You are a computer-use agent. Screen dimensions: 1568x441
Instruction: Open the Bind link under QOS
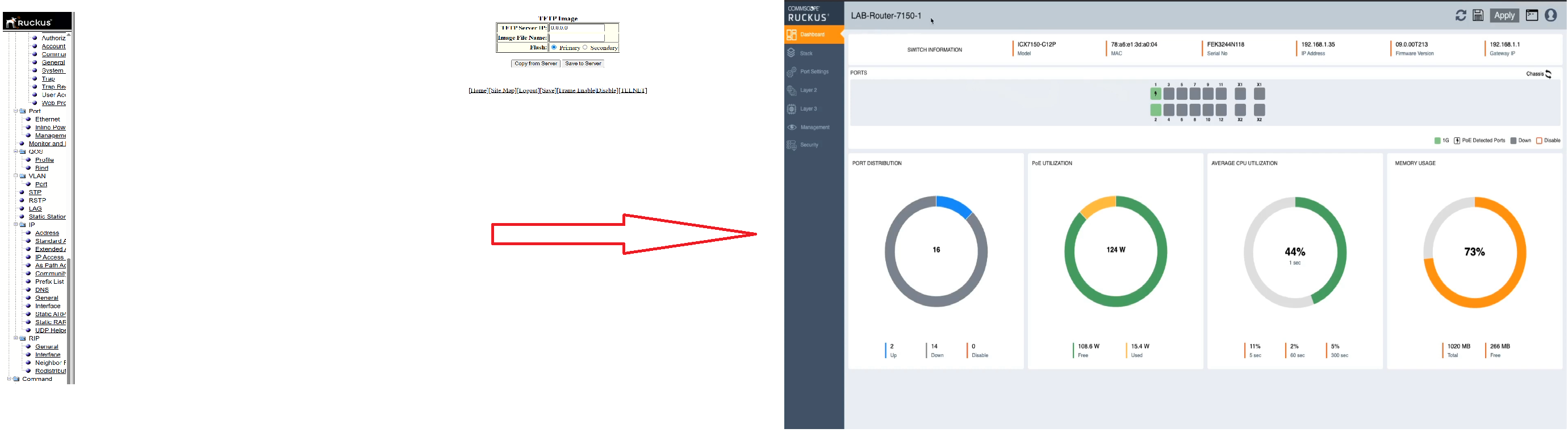click(x=42, y=168)
